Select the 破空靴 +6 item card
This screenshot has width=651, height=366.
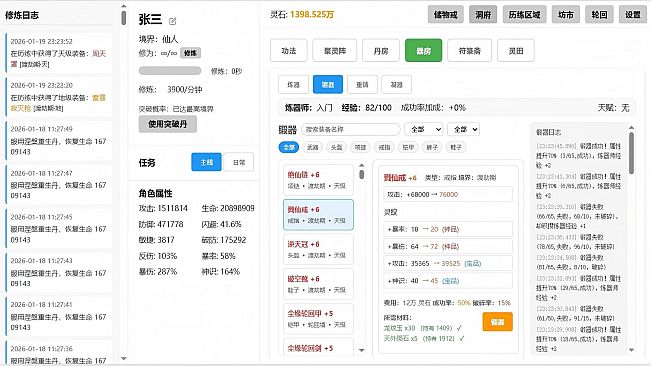click(318, 284)
